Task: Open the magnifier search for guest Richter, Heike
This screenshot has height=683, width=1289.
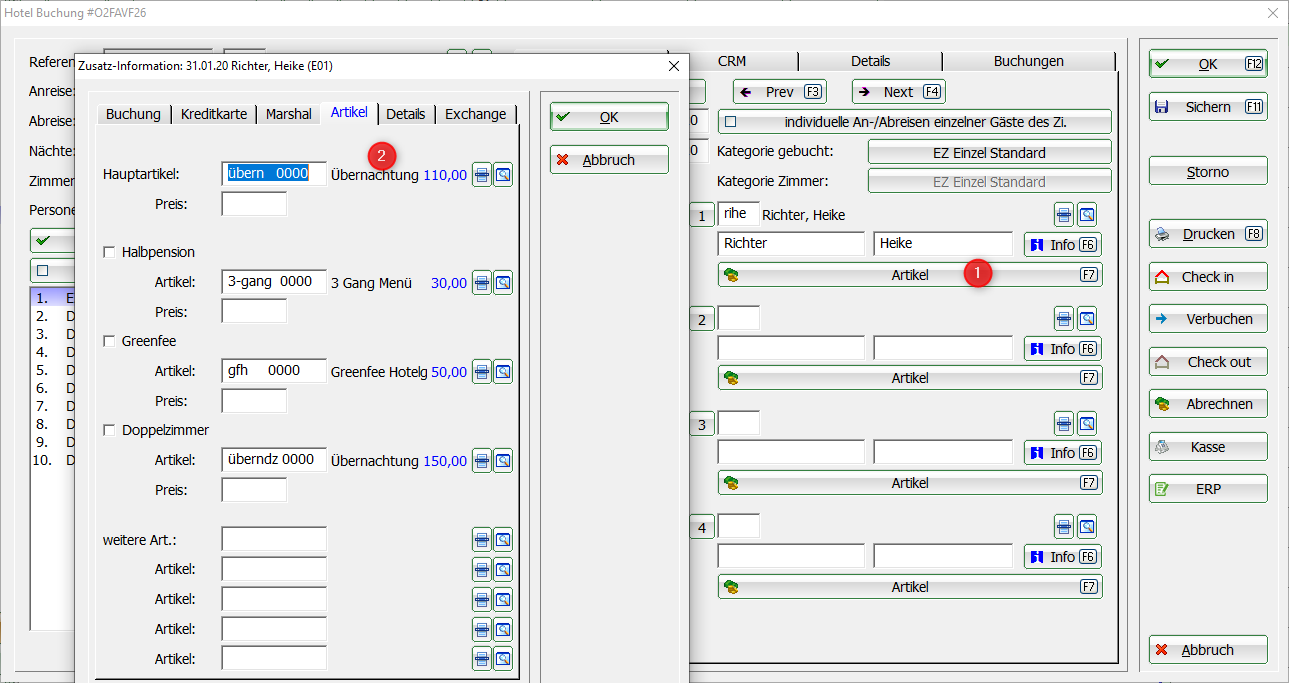Action: click(1087, 214)
